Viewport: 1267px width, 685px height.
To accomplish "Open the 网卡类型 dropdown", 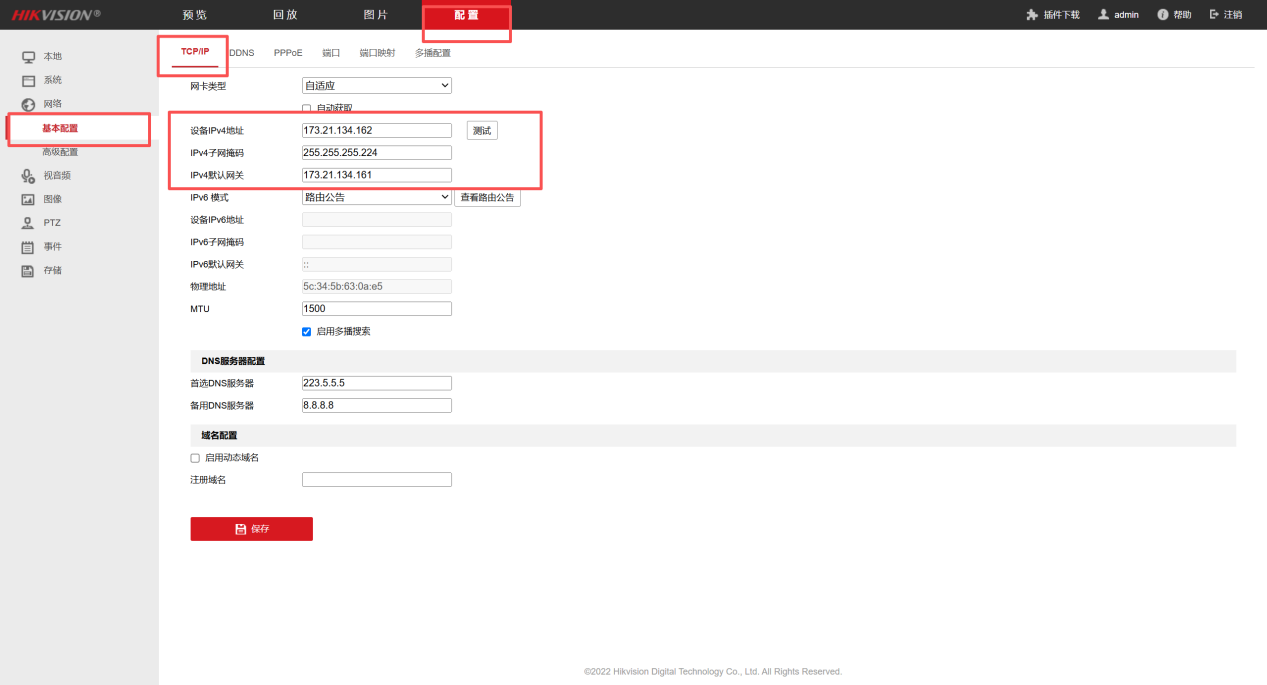I will click(376, 86).
